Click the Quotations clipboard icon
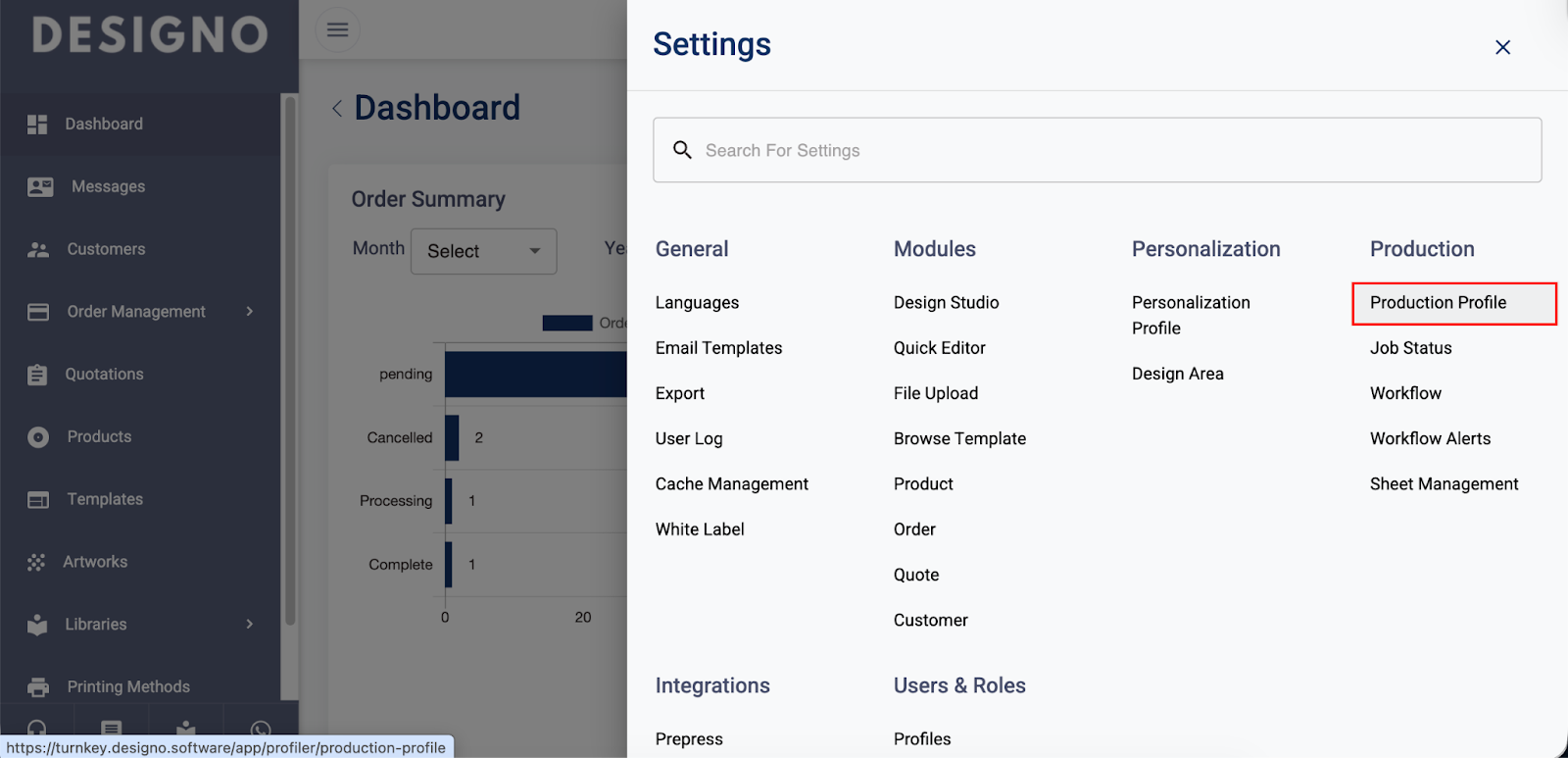This screenshot has height=758, width=1568. tap(37, 375)
